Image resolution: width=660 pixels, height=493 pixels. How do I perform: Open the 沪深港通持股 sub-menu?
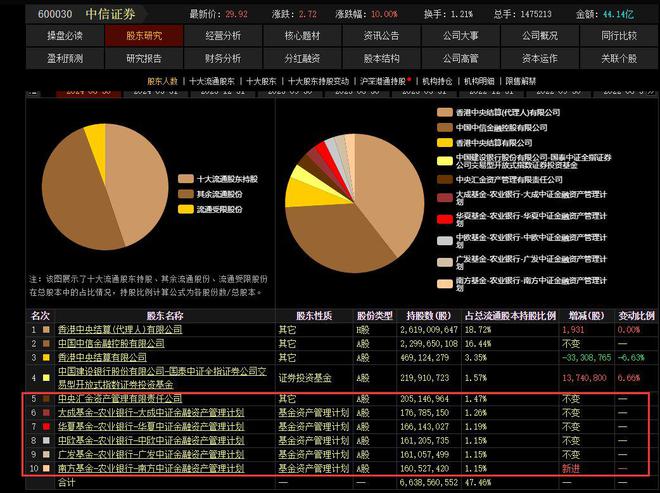tap(383, 81)
